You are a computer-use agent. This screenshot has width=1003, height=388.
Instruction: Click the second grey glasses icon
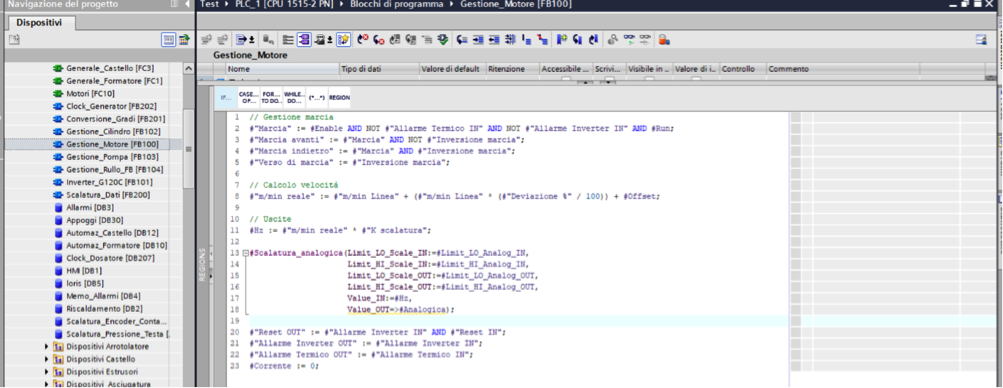tap(645, 40)
